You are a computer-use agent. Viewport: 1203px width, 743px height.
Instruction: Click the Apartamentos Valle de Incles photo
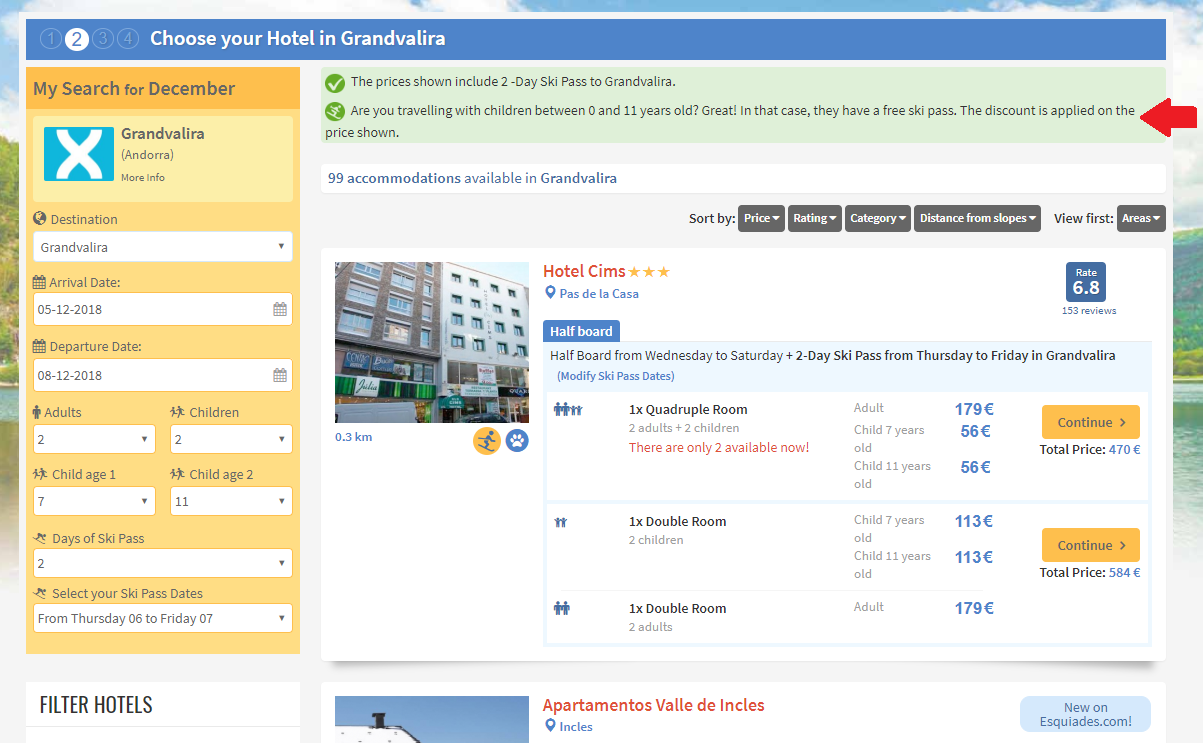pos(432,720)
